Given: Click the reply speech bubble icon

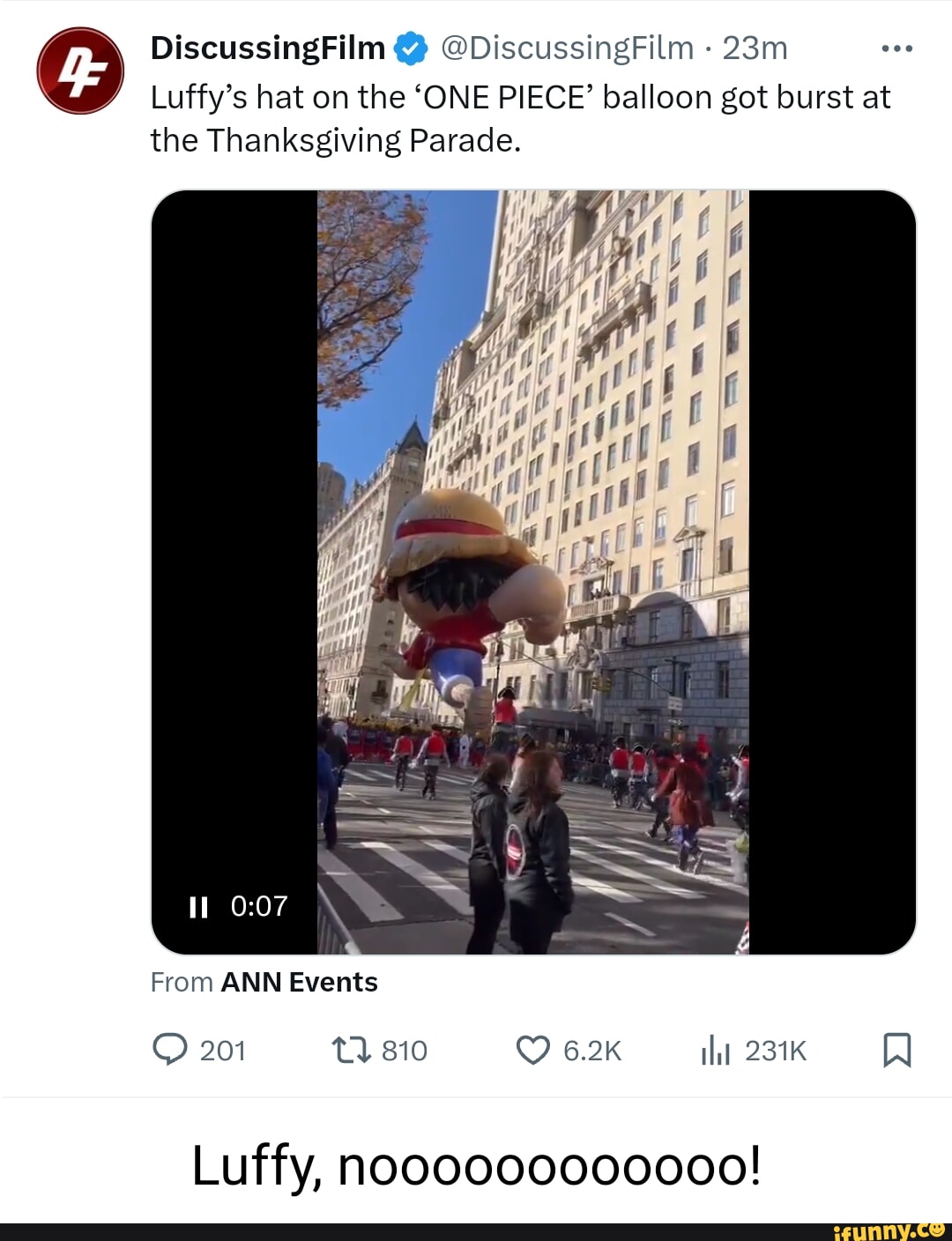Looking at the screenshot, I should click(168, 1050).
